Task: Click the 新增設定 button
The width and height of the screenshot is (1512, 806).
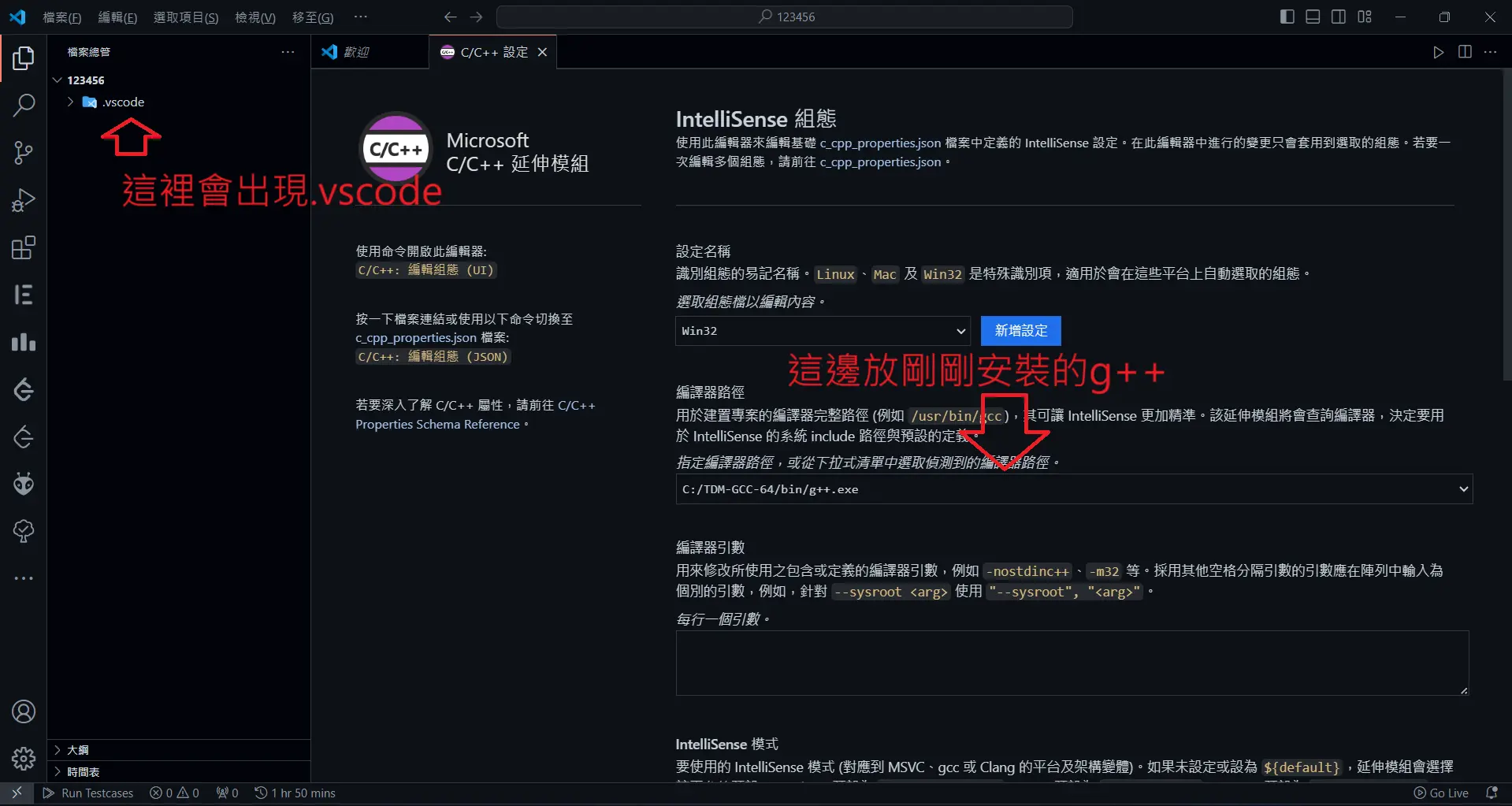Action: (x=1020, y=331)
